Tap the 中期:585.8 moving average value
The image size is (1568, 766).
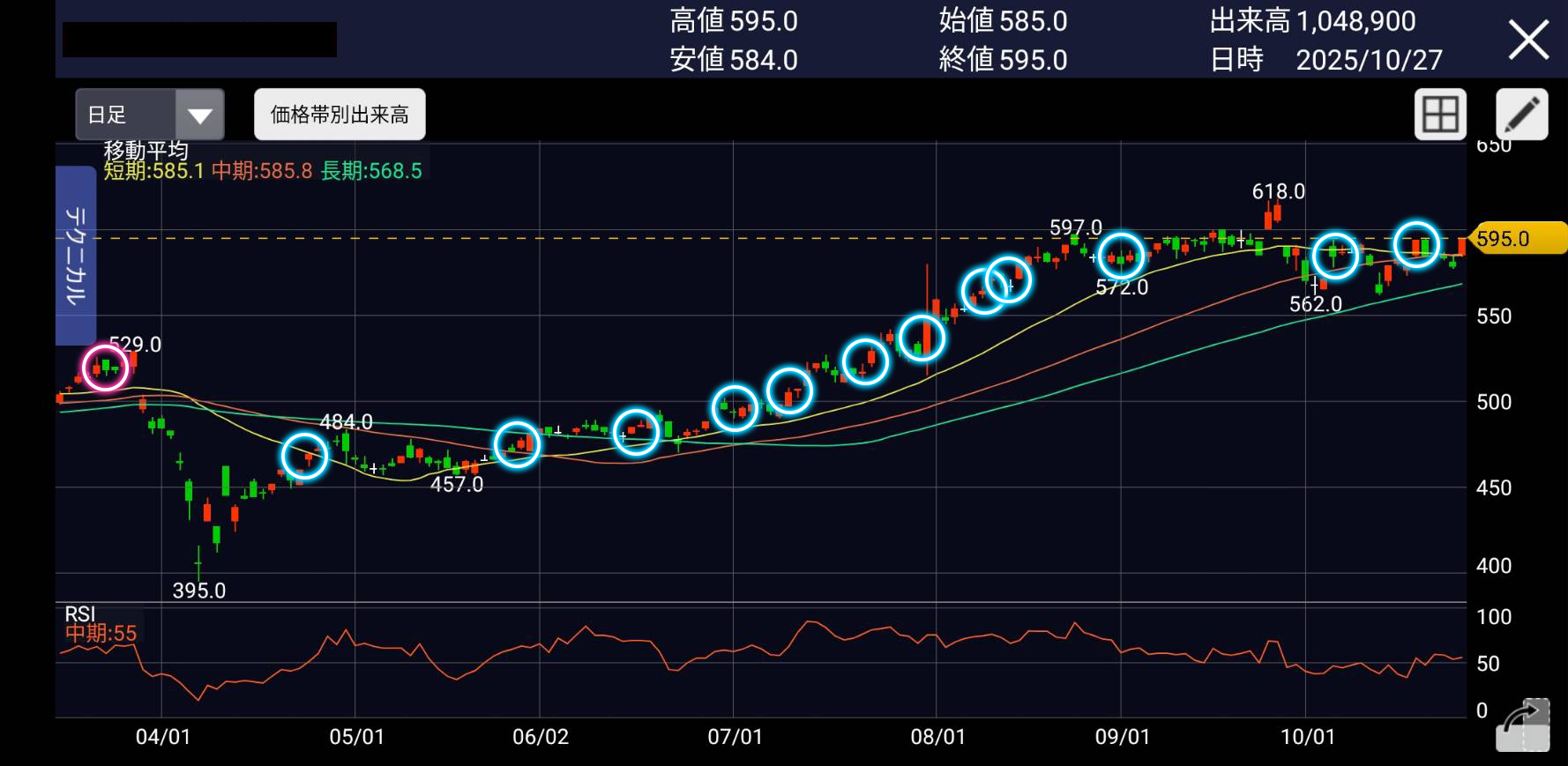(262, 171)
